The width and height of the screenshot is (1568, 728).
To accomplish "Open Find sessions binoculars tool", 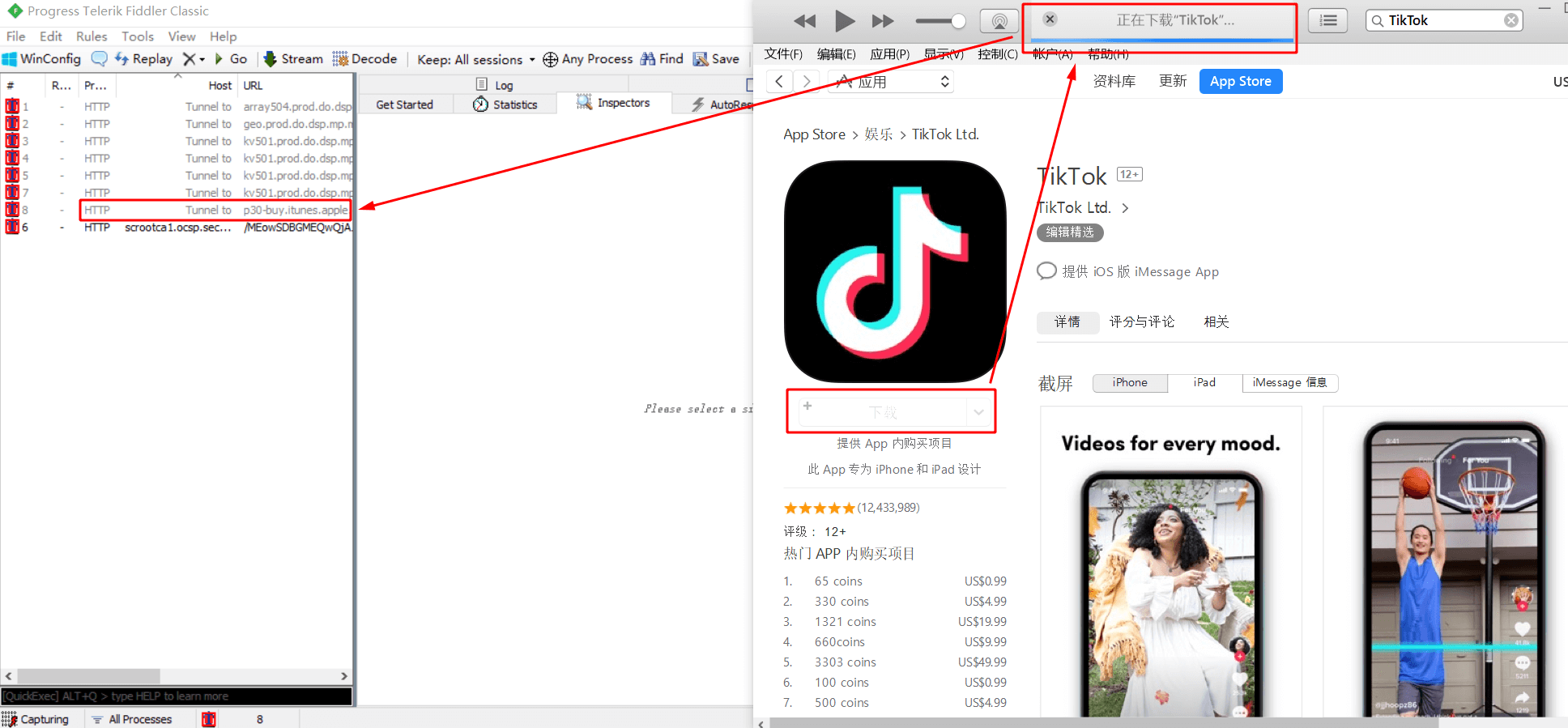I will coord(662,59).
